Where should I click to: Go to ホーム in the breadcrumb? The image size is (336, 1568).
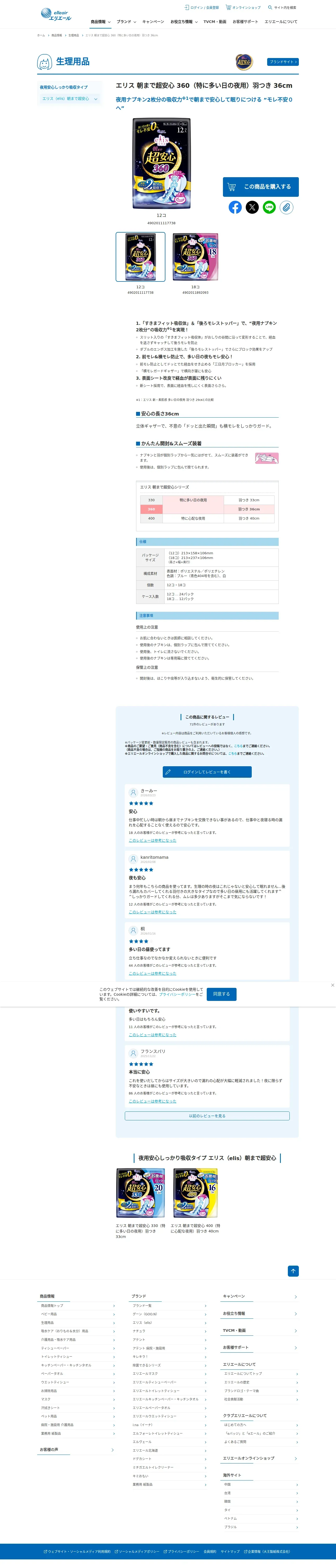coord(41,35)
